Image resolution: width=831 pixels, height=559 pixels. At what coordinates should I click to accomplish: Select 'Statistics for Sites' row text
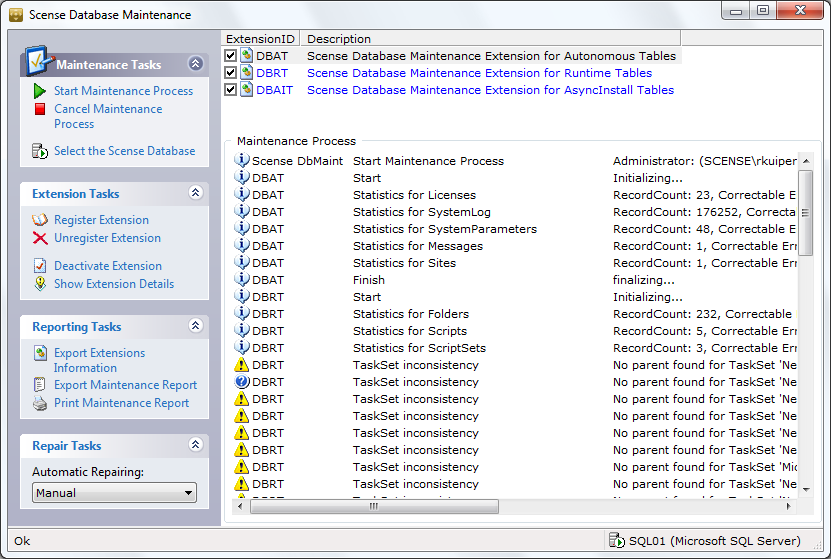coord(404,263)
